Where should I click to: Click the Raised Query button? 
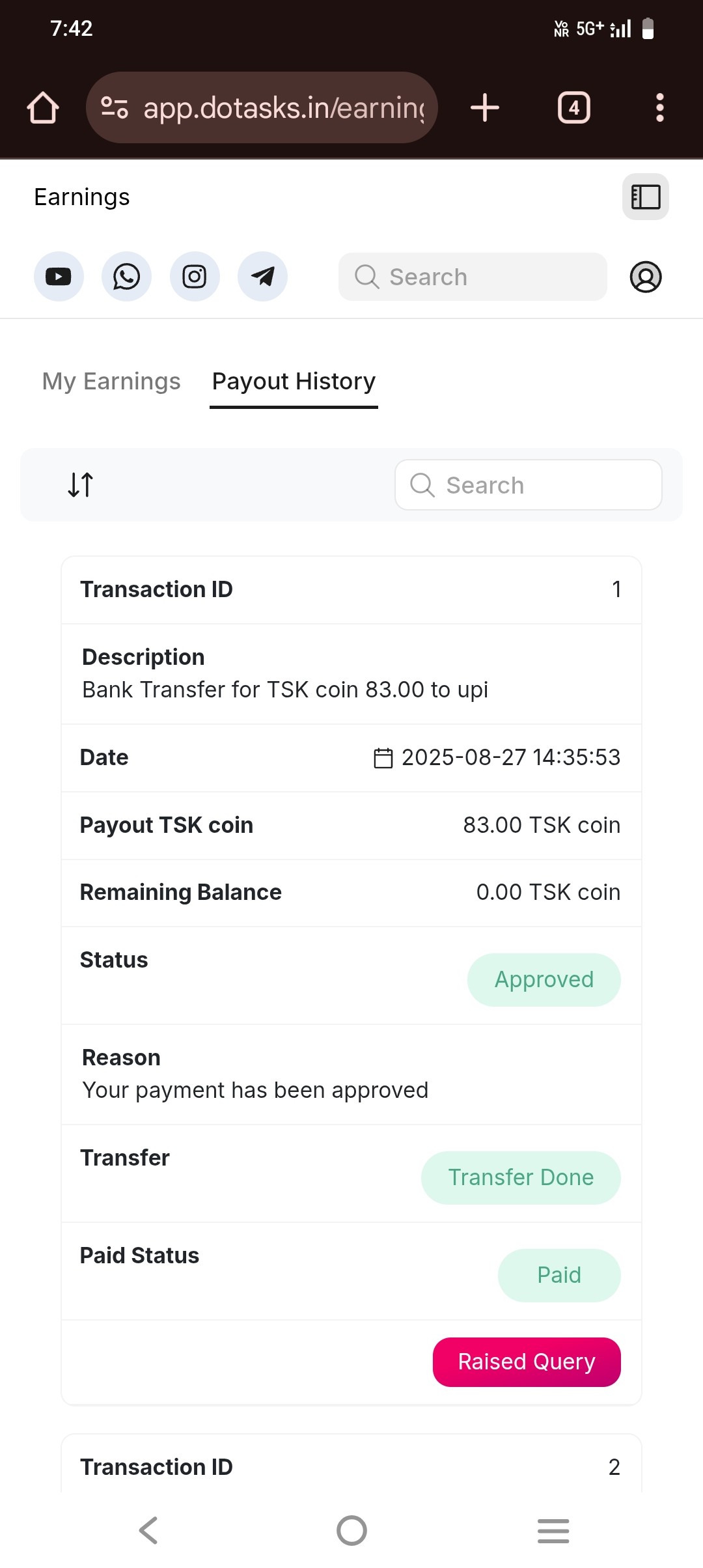(x=526, y=1362)
